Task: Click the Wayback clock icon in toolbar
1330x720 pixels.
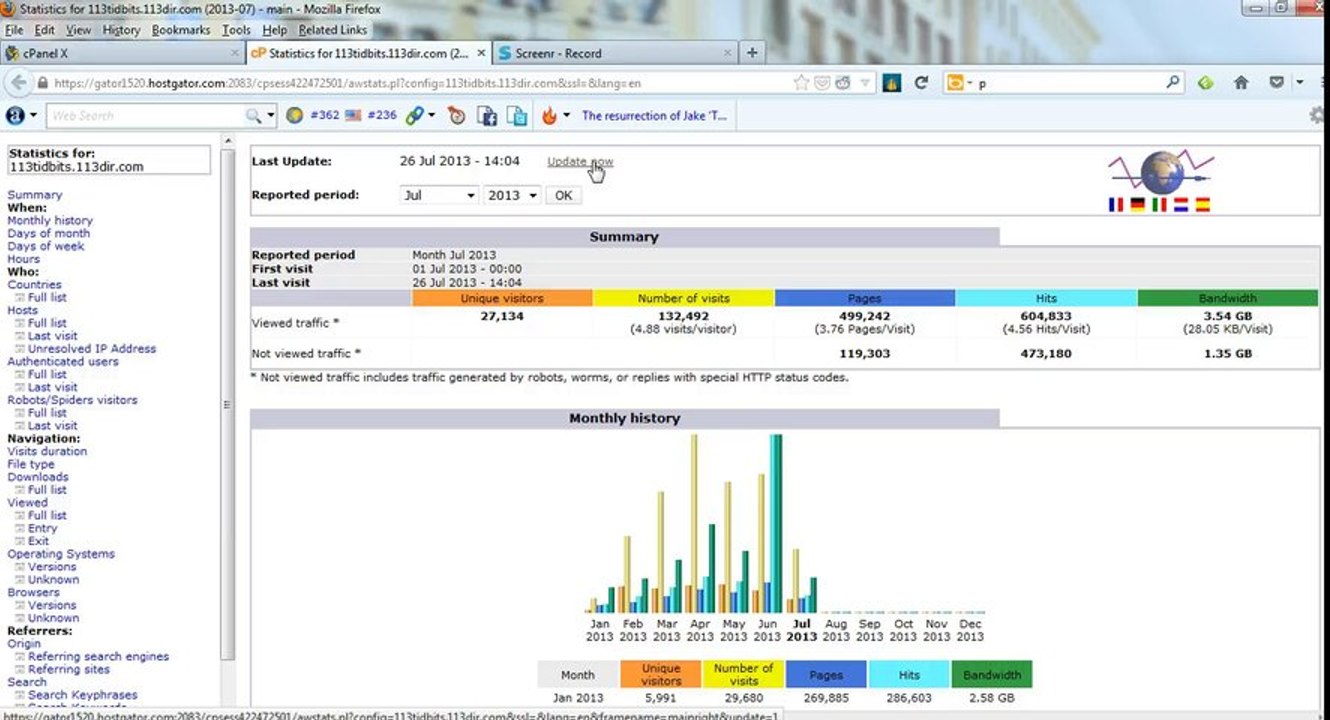Action: click(457, 115)
